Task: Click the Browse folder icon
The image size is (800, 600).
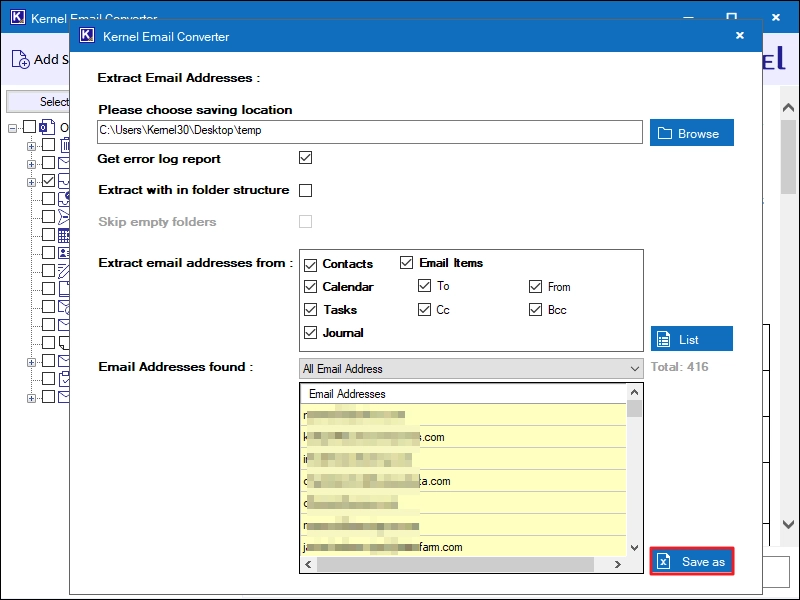Action: click(664, 133)
